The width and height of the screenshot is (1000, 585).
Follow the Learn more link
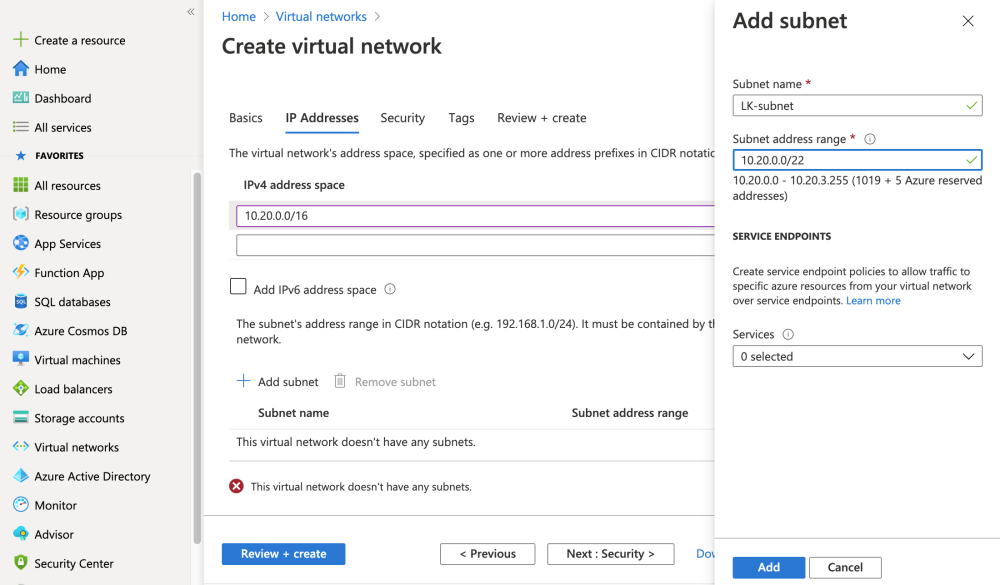click(x=873, y=300)
